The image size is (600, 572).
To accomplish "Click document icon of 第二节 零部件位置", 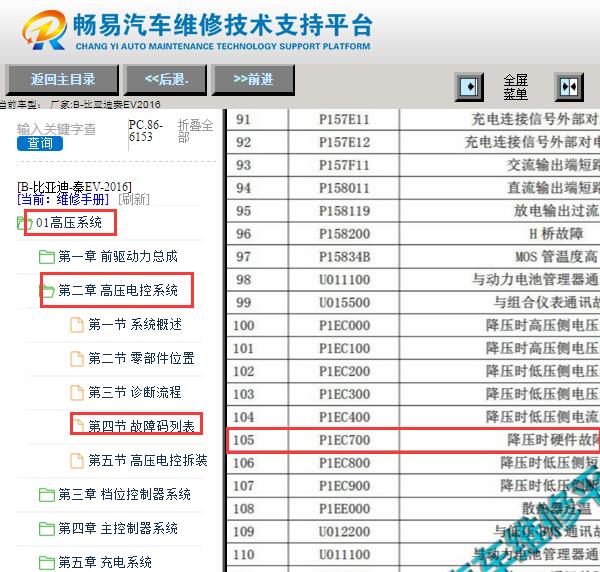I will (x=77, y=359).
